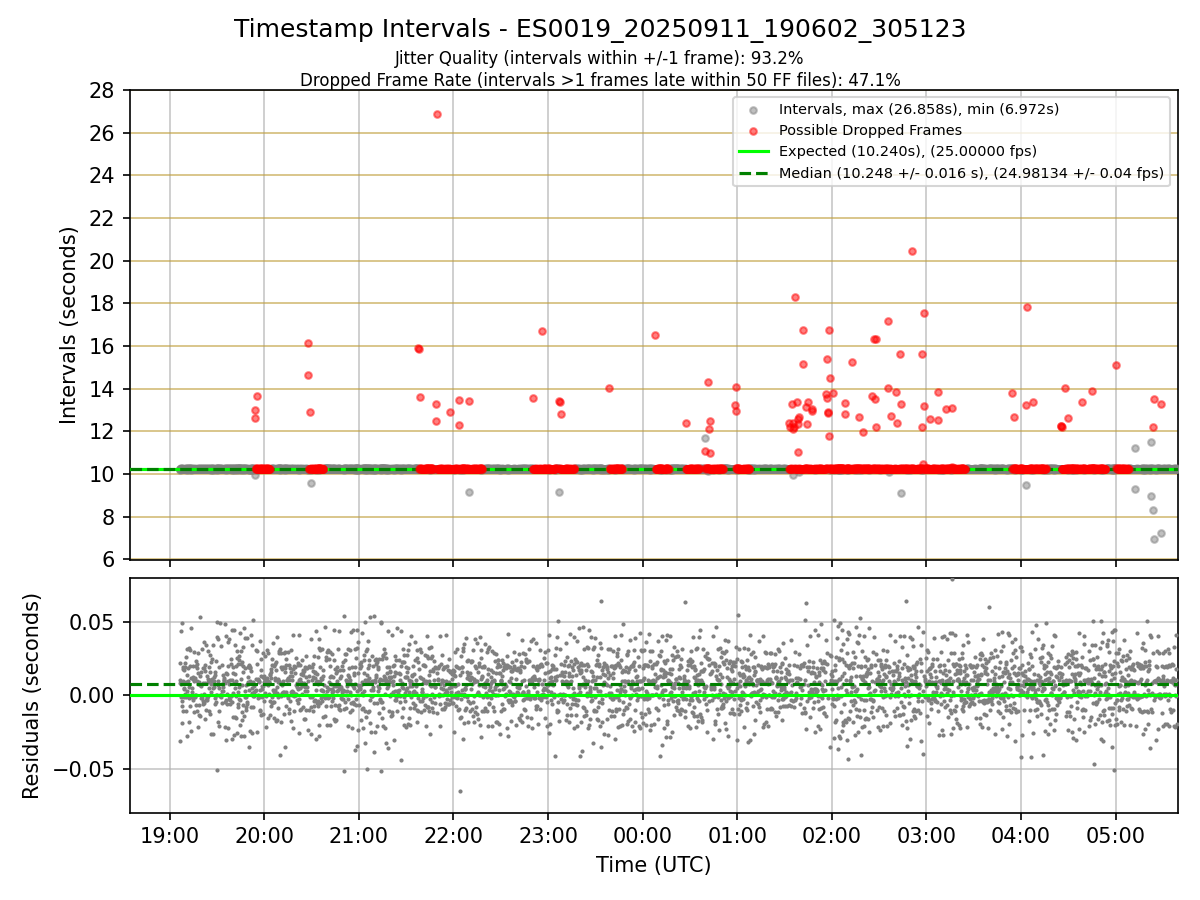
Task: Click the solid green line sample in legend
Action: click(x=754, y=151)
